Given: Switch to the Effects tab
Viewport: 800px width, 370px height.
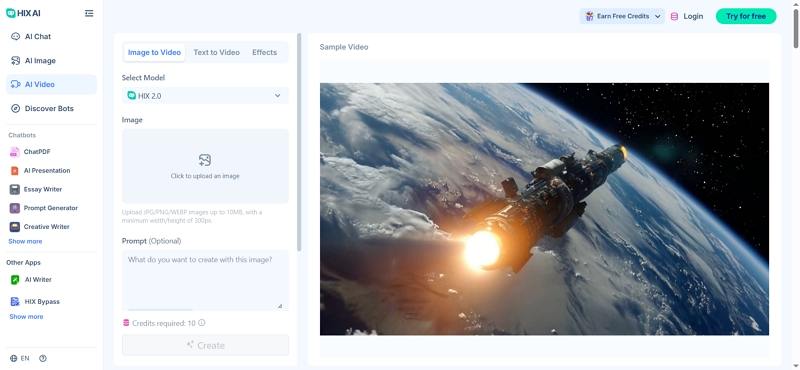Looking at the screenshot, I should (264, 52).
